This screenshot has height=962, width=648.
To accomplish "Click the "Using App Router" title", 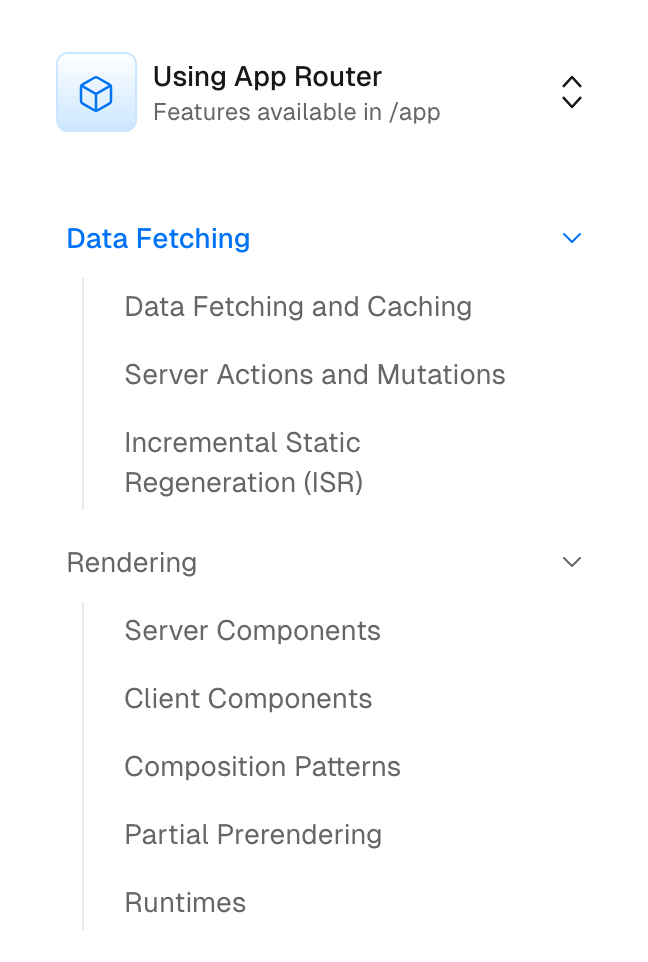I will click(x=267, y=76).
